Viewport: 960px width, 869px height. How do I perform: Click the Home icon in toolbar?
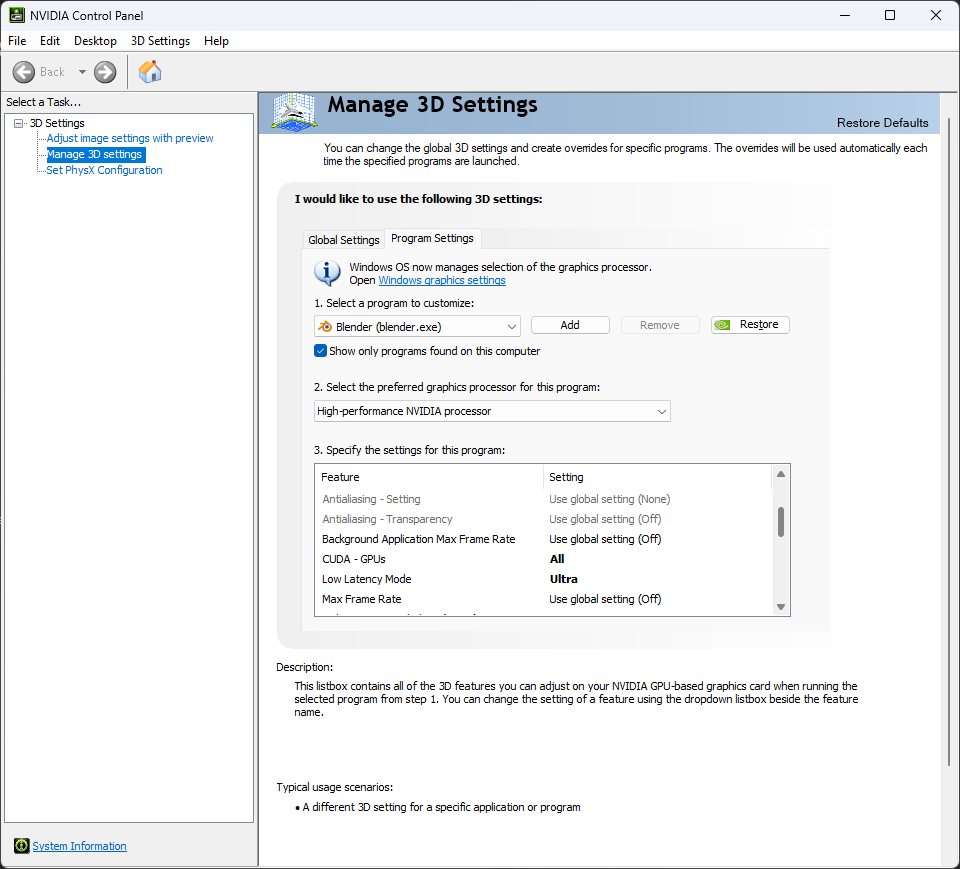click(150, 72)
